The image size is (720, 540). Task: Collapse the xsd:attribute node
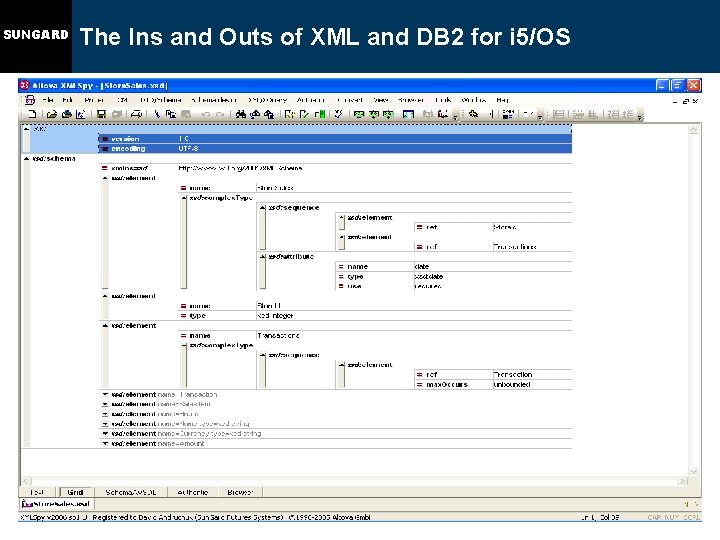[263, 257]
